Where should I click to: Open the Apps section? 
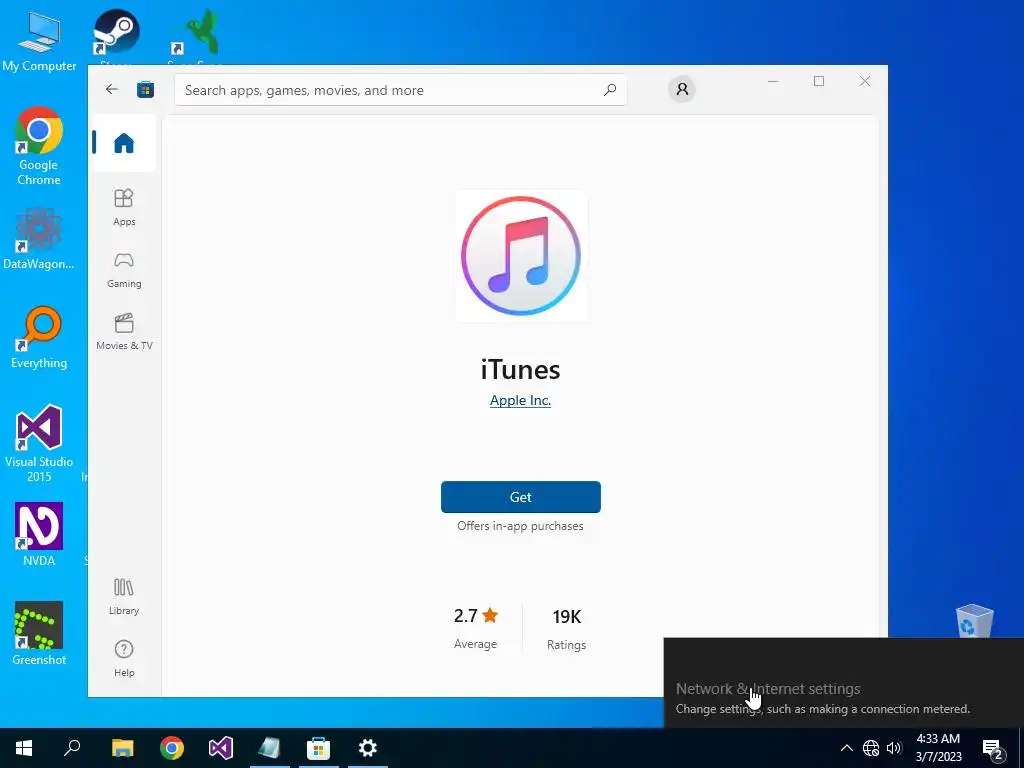pos(124,207)
